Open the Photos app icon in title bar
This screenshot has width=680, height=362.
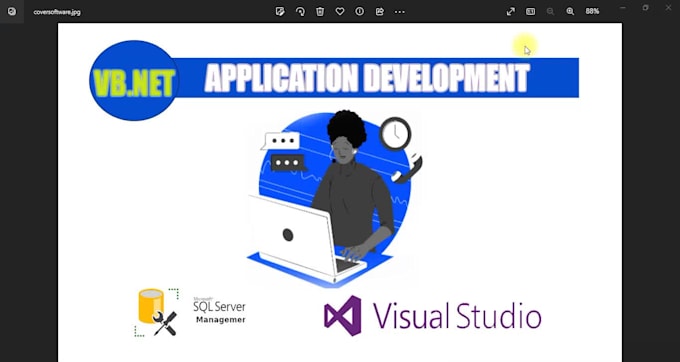[12, 11]
